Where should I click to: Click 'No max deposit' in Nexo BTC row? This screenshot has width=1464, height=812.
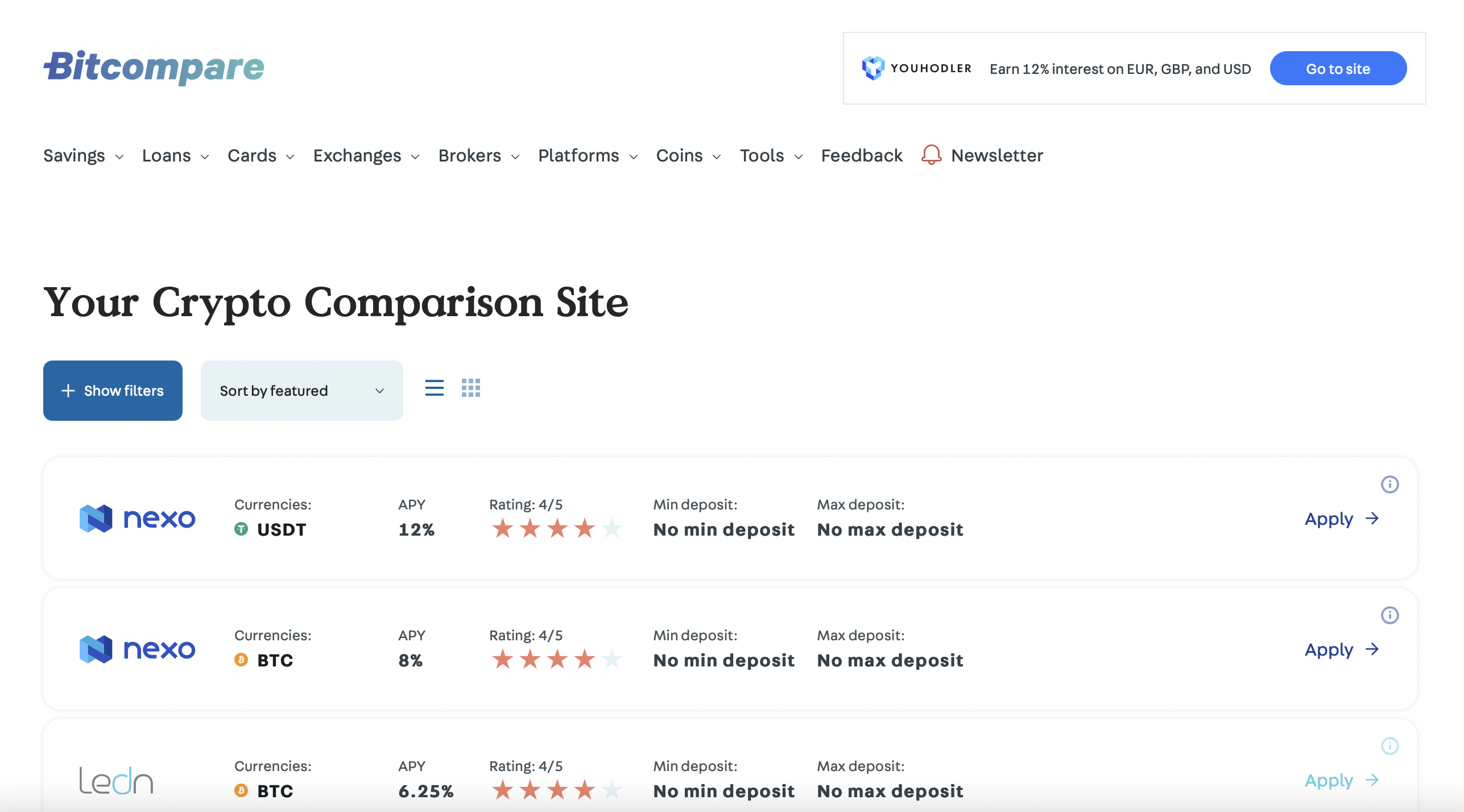890,660
